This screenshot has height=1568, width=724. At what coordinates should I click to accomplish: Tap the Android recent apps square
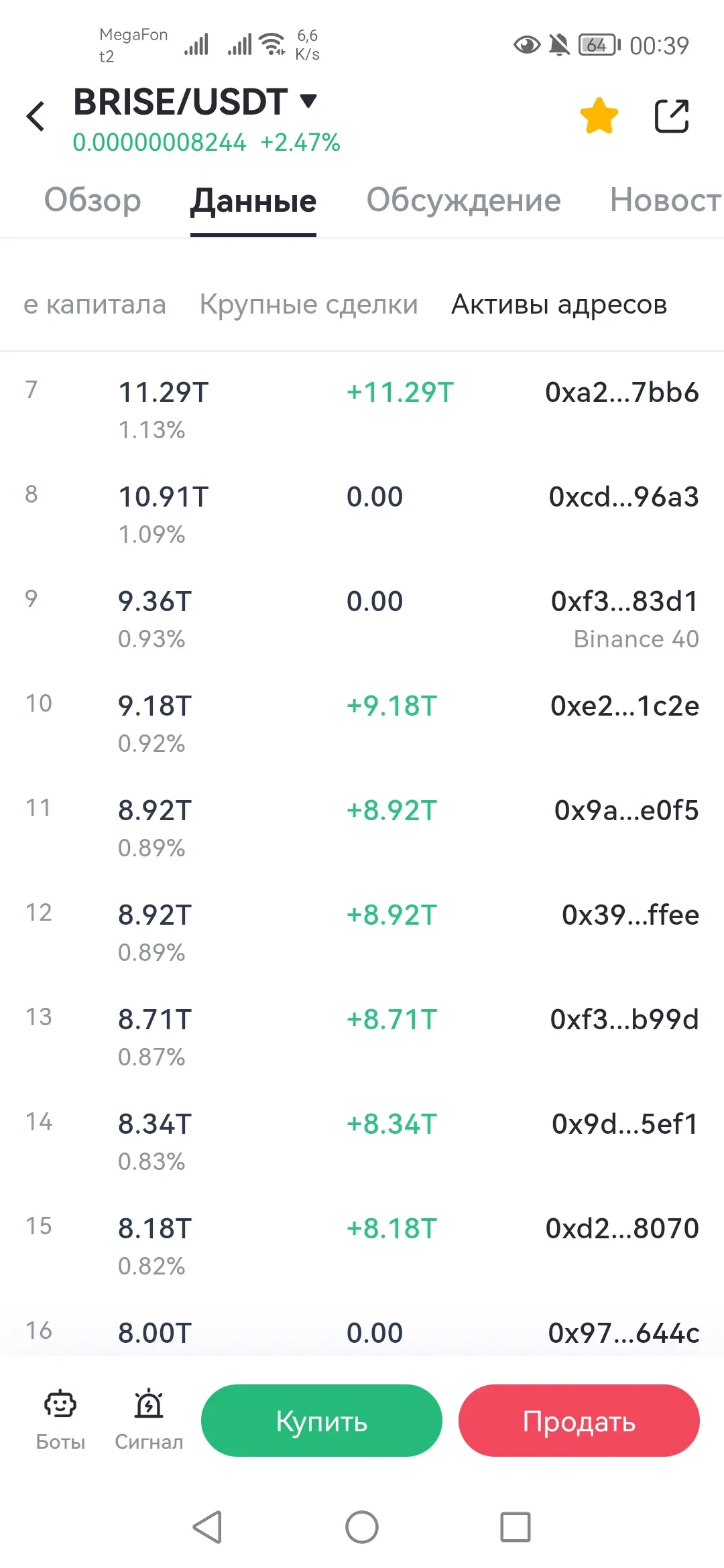point(516,1527)
